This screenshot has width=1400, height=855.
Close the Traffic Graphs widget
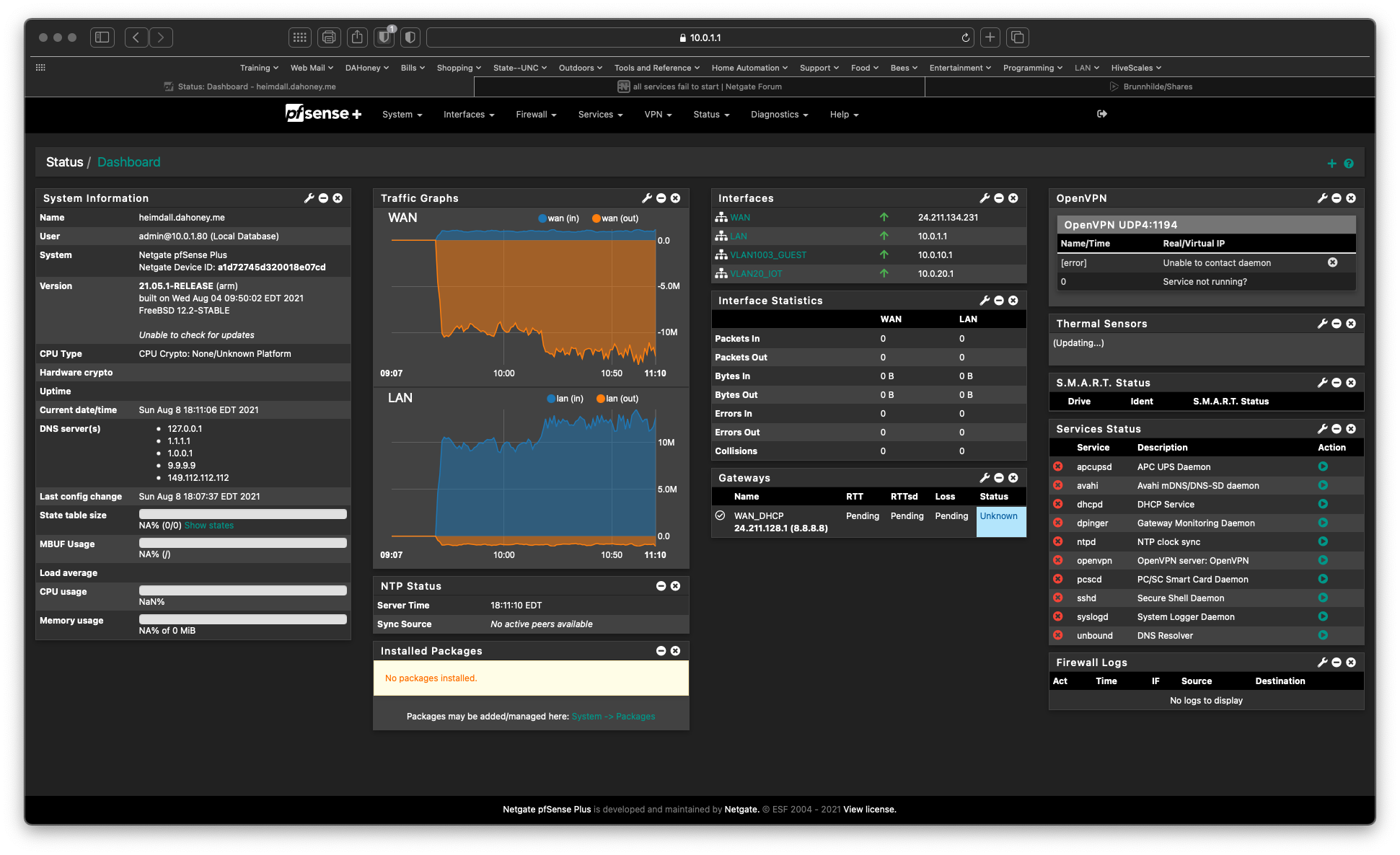click(675, 198)
